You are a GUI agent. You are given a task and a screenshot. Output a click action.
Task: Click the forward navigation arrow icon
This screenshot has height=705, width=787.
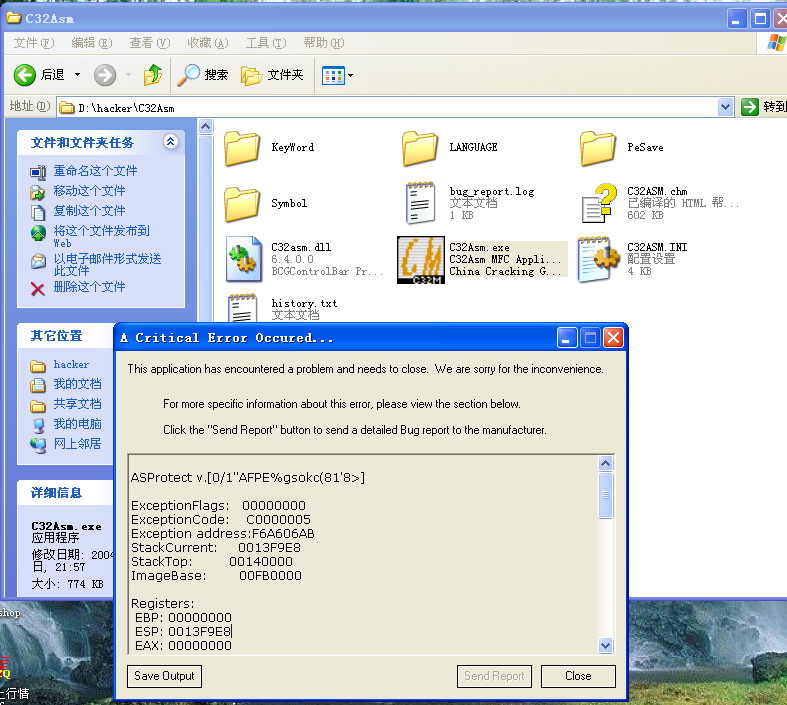(105, 75)
